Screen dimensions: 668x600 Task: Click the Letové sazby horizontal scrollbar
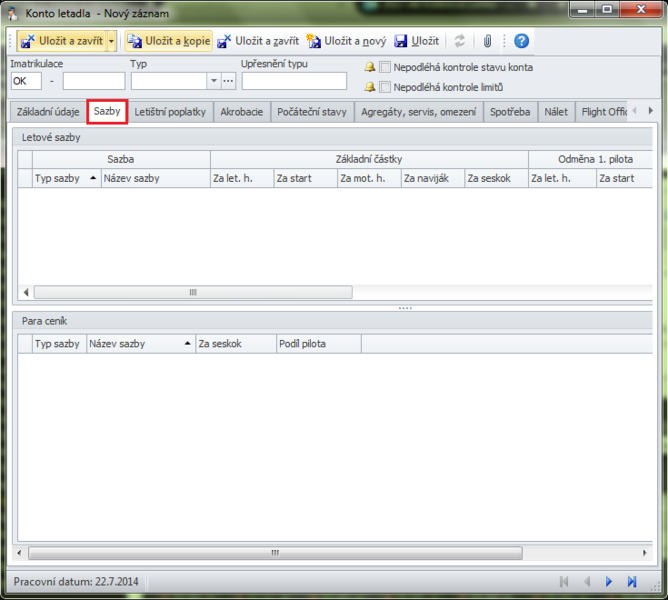[x=193, y=293]
